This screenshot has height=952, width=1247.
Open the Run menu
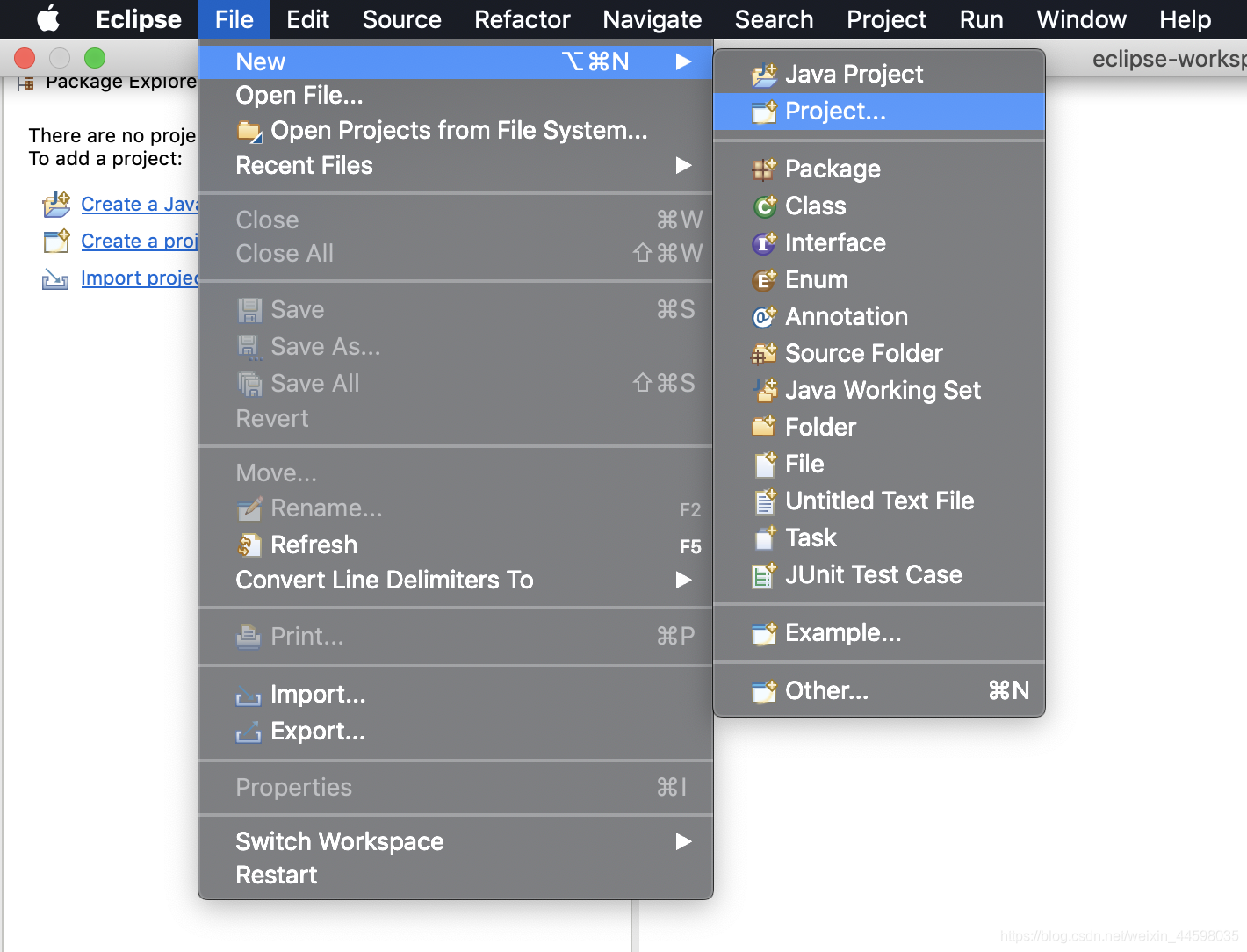982,19
